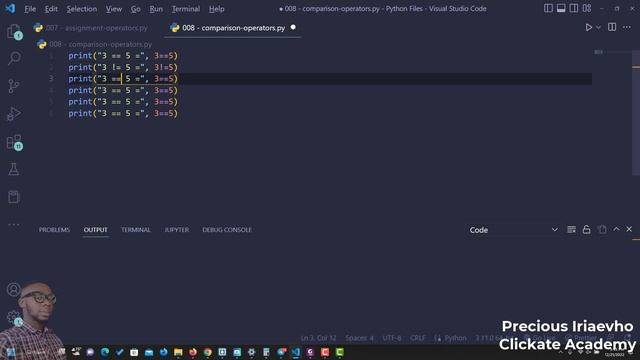Open Customize Layout button
The image size is (640, 360).
coord(587,8)
